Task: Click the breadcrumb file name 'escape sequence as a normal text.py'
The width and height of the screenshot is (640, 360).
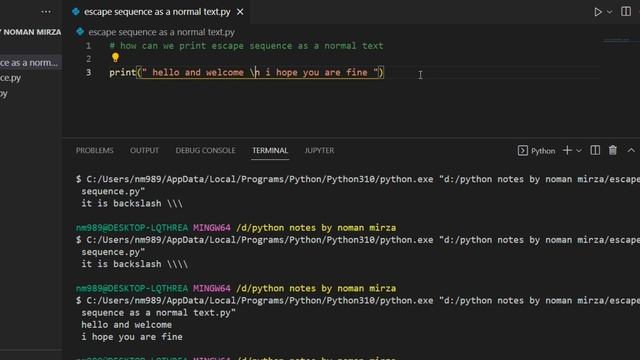Action: coord(162,32)
